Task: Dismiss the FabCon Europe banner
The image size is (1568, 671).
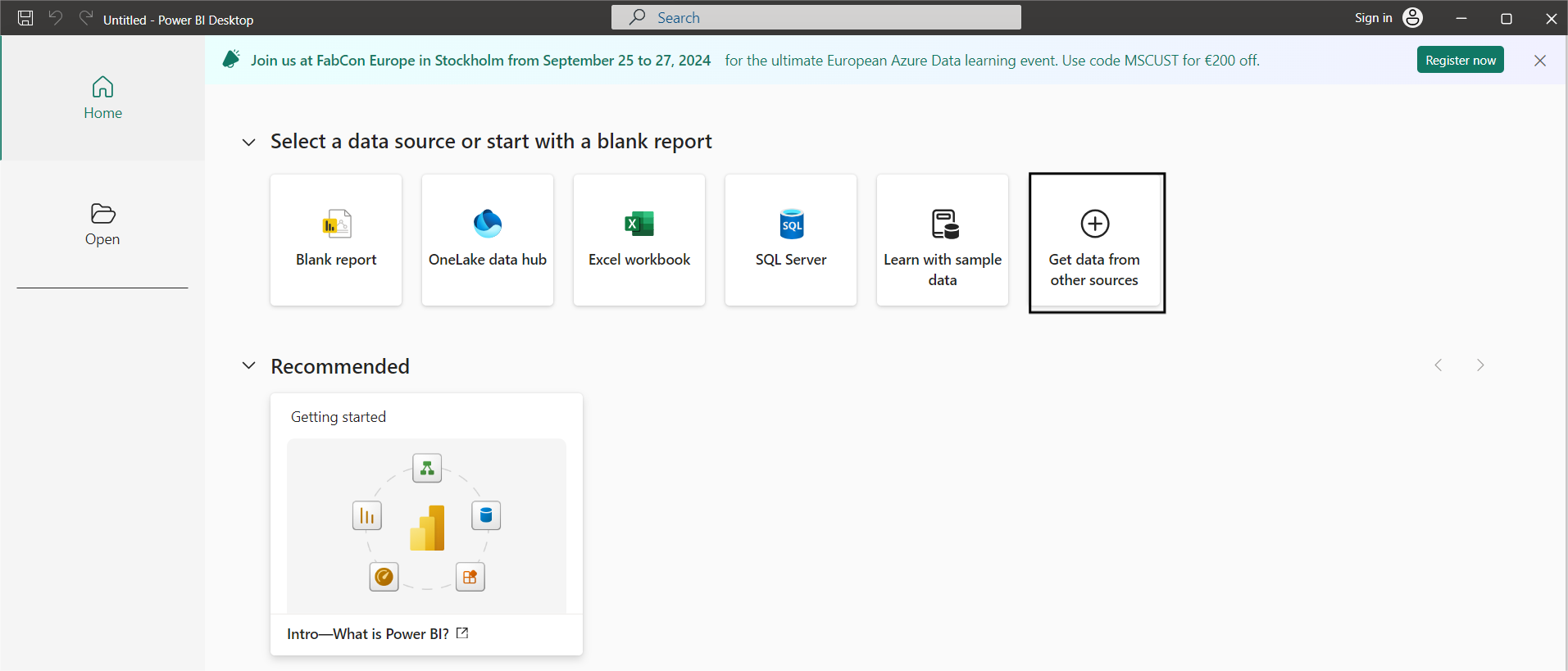Action: [1539, 60]
